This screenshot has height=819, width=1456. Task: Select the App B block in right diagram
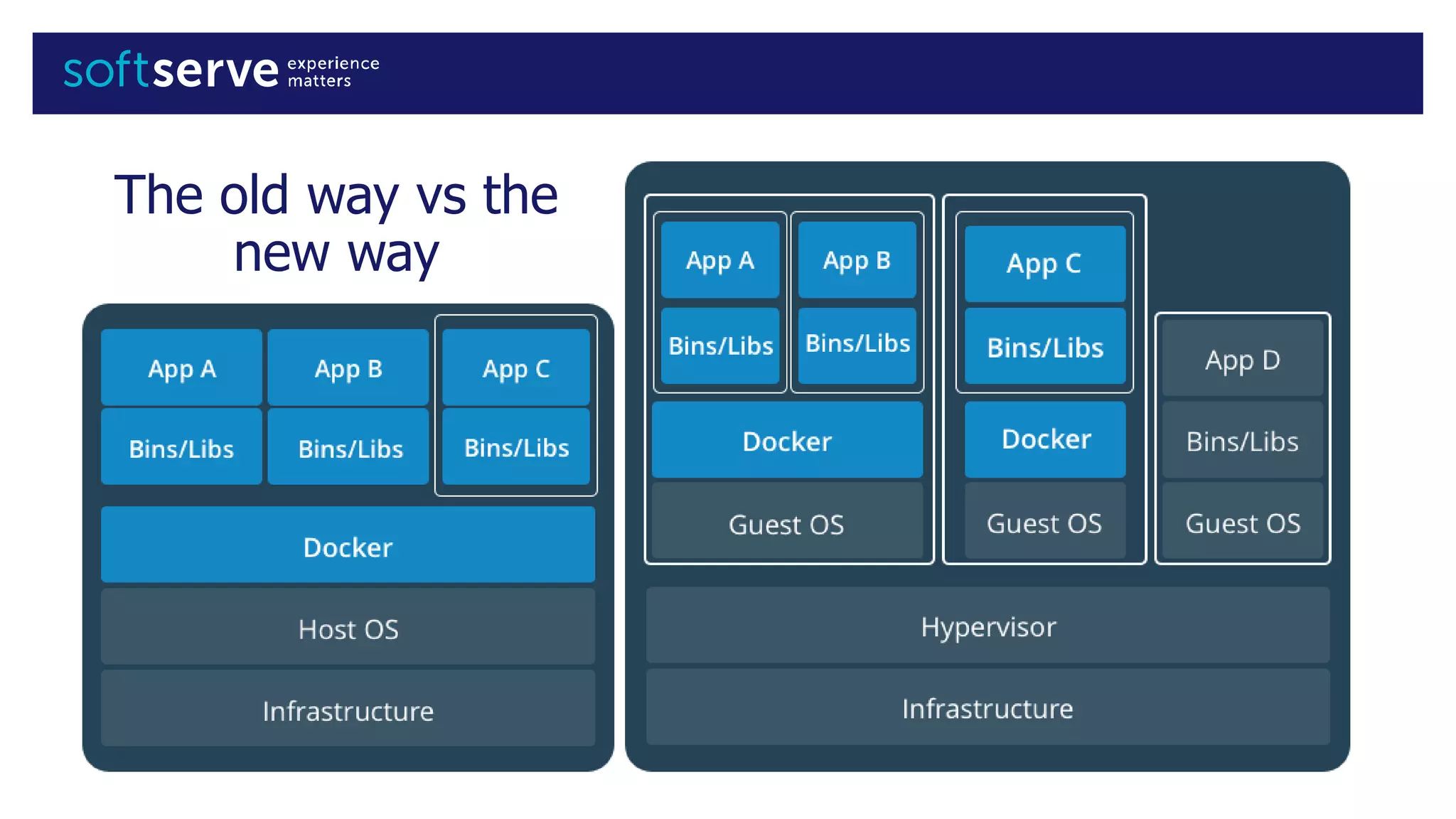857,260
